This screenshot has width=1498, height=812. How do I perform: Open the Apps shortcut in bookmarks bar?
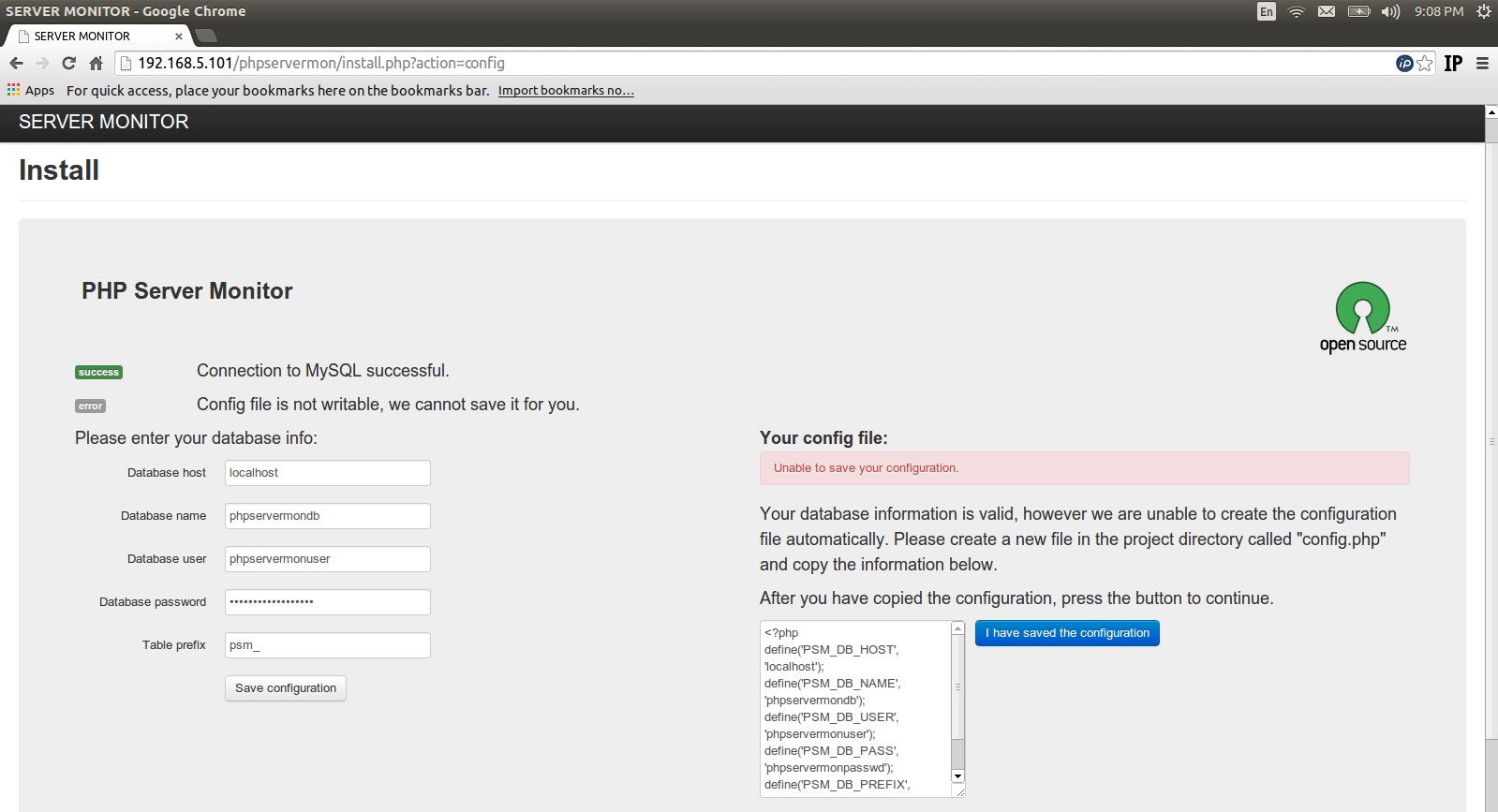click(x=31, y=90)
